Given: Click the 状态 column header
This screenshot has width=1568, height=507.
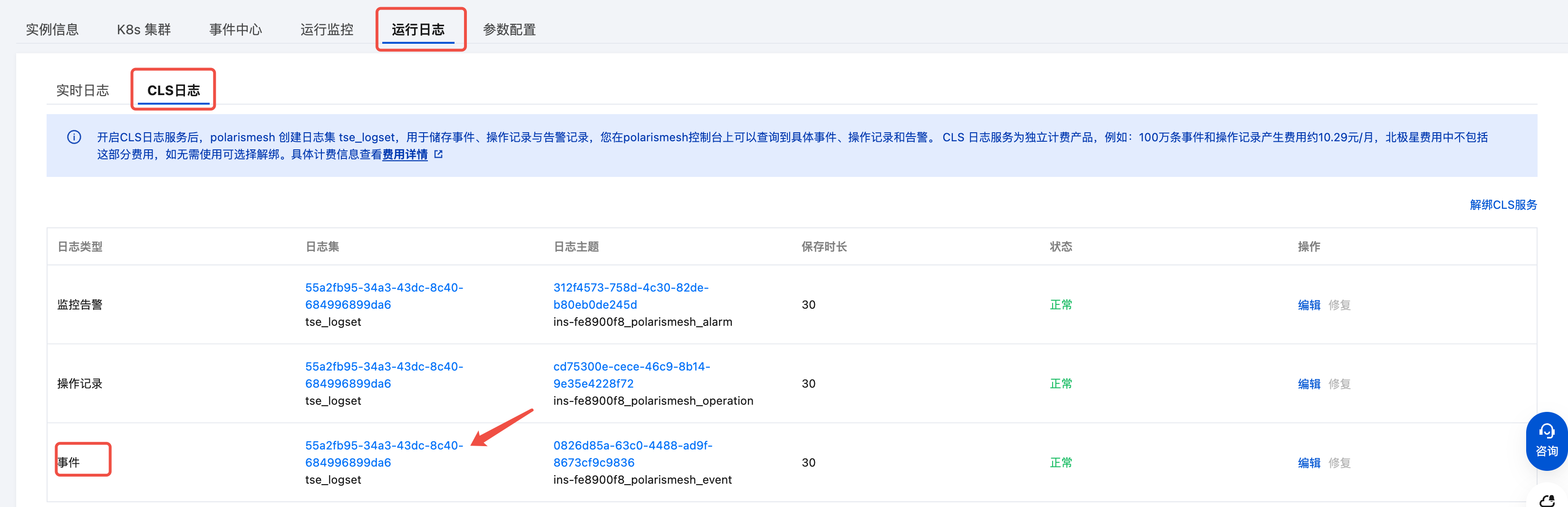Looking at the screenshot, I should (1061, 246).
